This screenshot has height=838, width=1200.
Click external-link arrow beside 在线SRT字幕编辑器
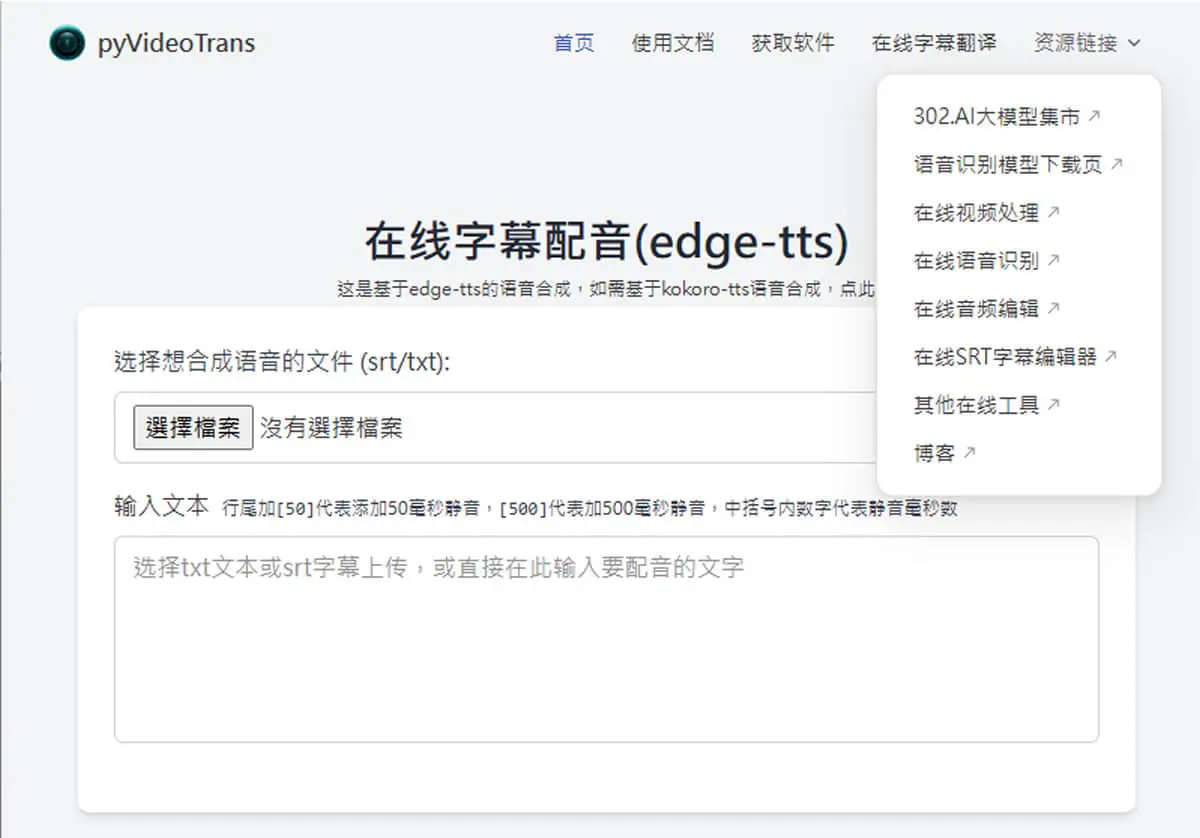1111,356
